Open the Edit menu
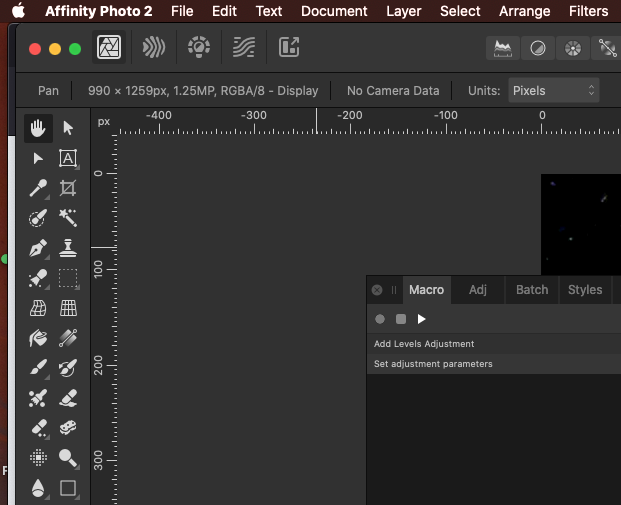The image size is (621, 505). click(224, 11)
